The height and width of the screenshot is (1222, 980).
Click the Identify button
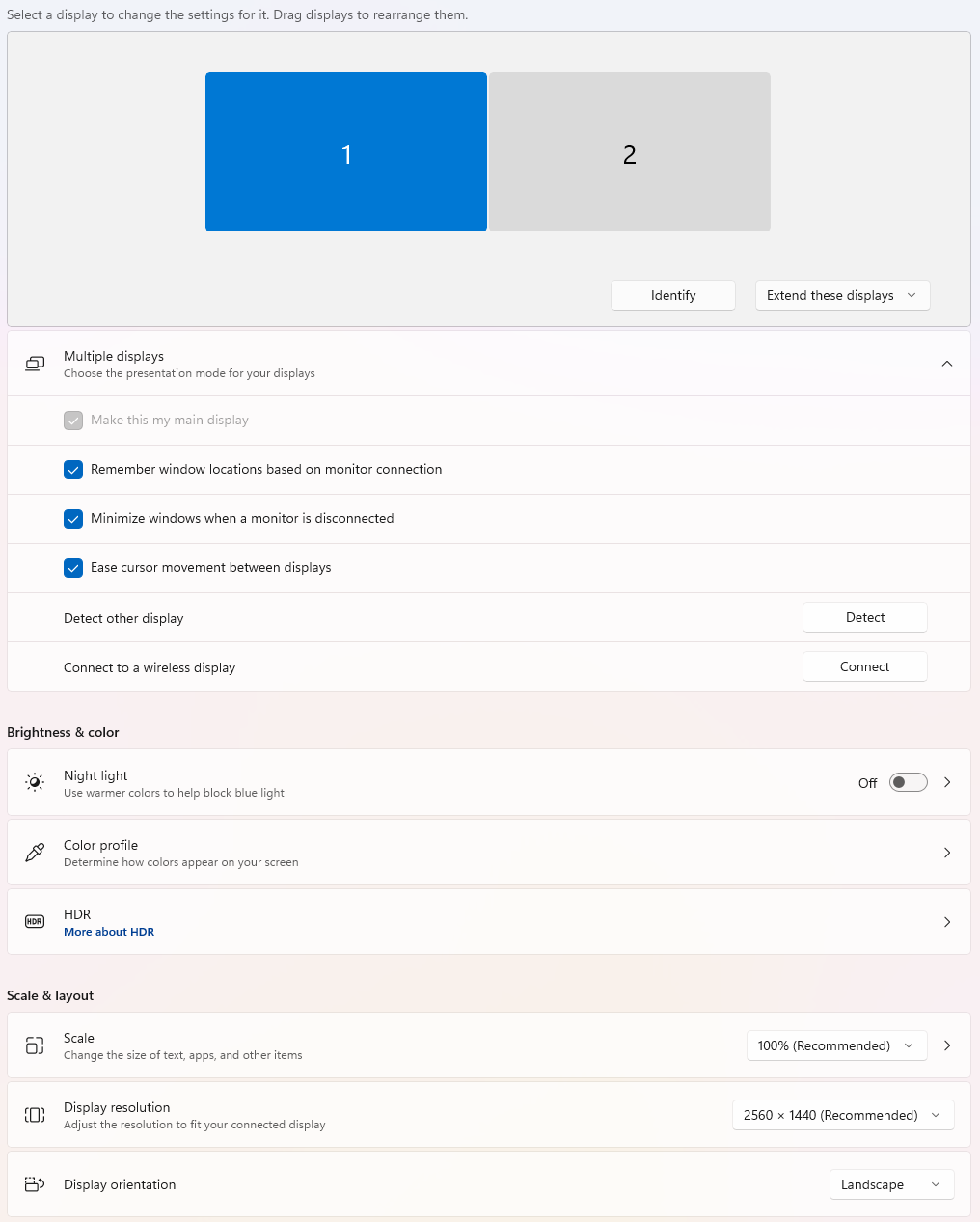point(673,295)
